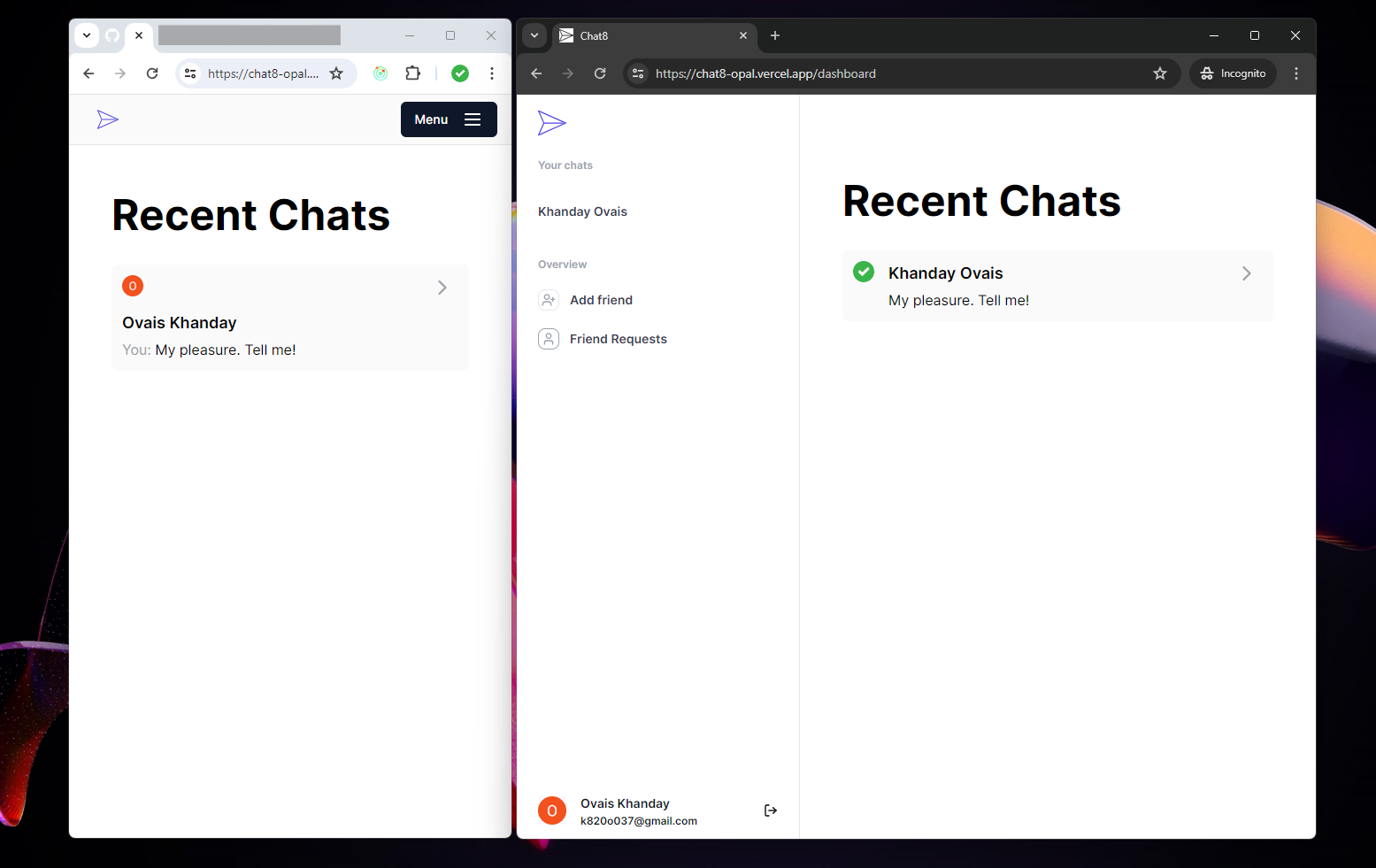Click the circular extension icon left of puzzle icon
1376x868 pixels.
(381, 73)
